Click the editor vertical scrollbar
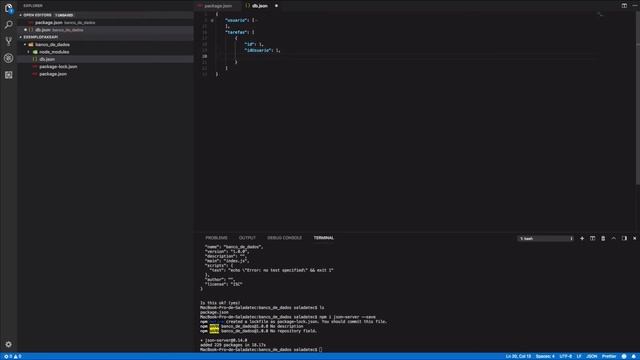 pyautogui.click(x=638, y=98)
